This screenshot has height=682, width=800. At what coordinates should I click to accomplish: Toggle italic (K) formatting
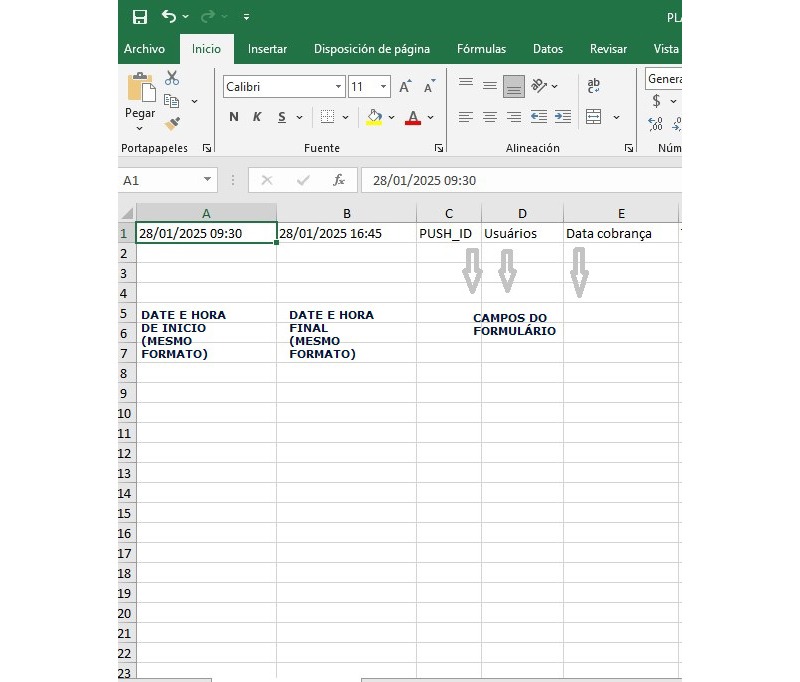(257, 117)
